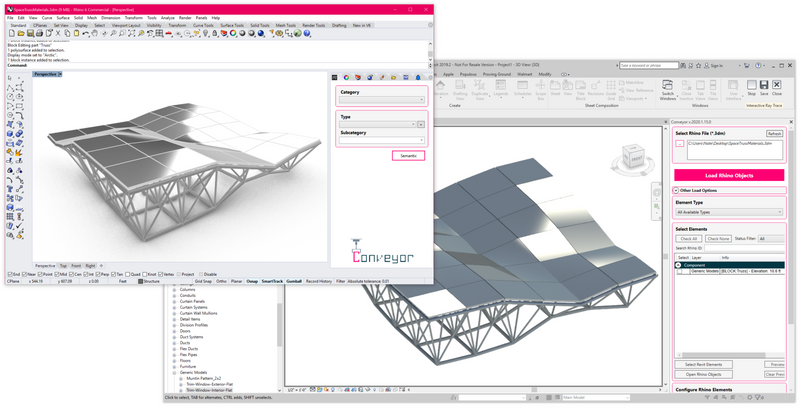Screen dimensions: 800x408
Task: Toggle the End osnap checkbox
Action: point(11,274)
